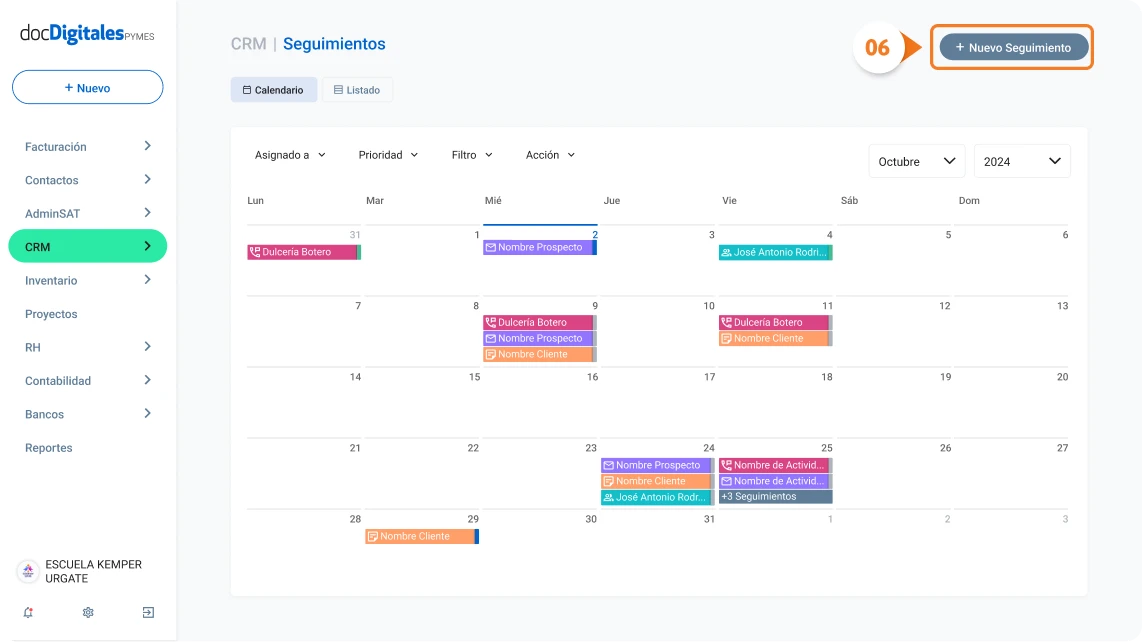Open the Dulcería Botero event on October 31
The width and height of the screenshot is (1142, 642).
[x=304, y=252]
